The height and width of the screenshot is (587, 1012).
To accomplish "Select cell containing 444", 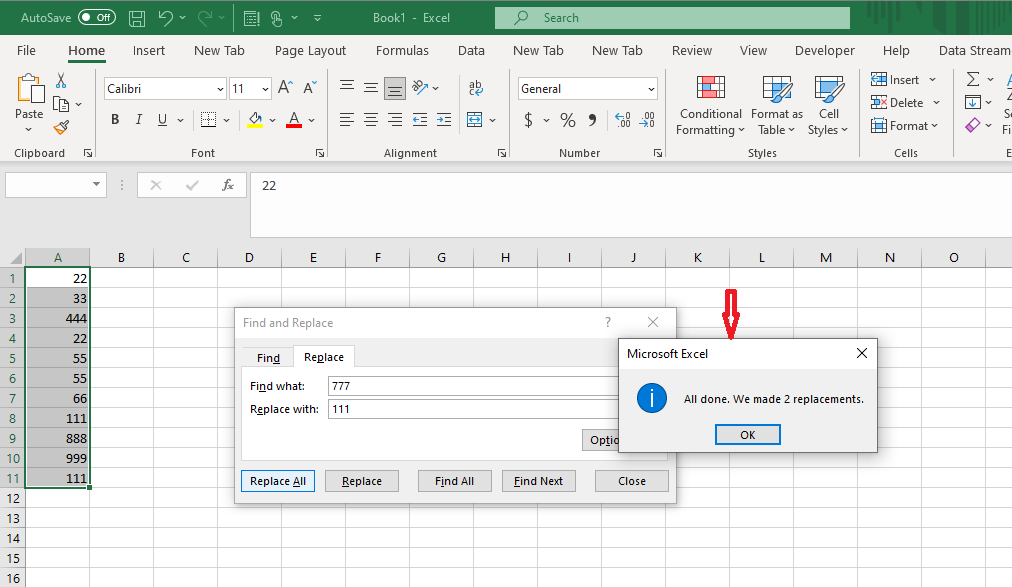I will point(57,318).
